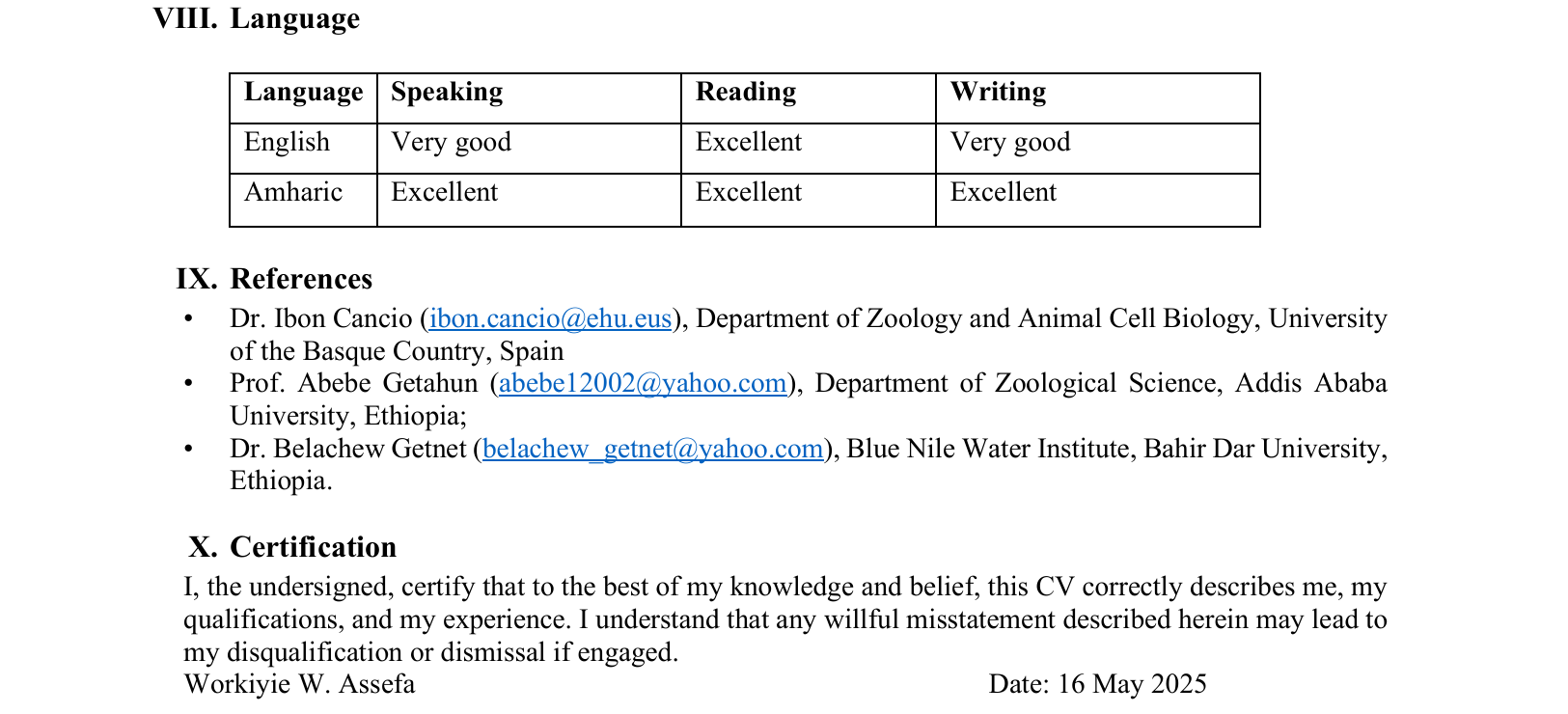Viewport: 1568px width, 714px height.
Task: Click the 'Language' section heading
Action: point(294,19)
